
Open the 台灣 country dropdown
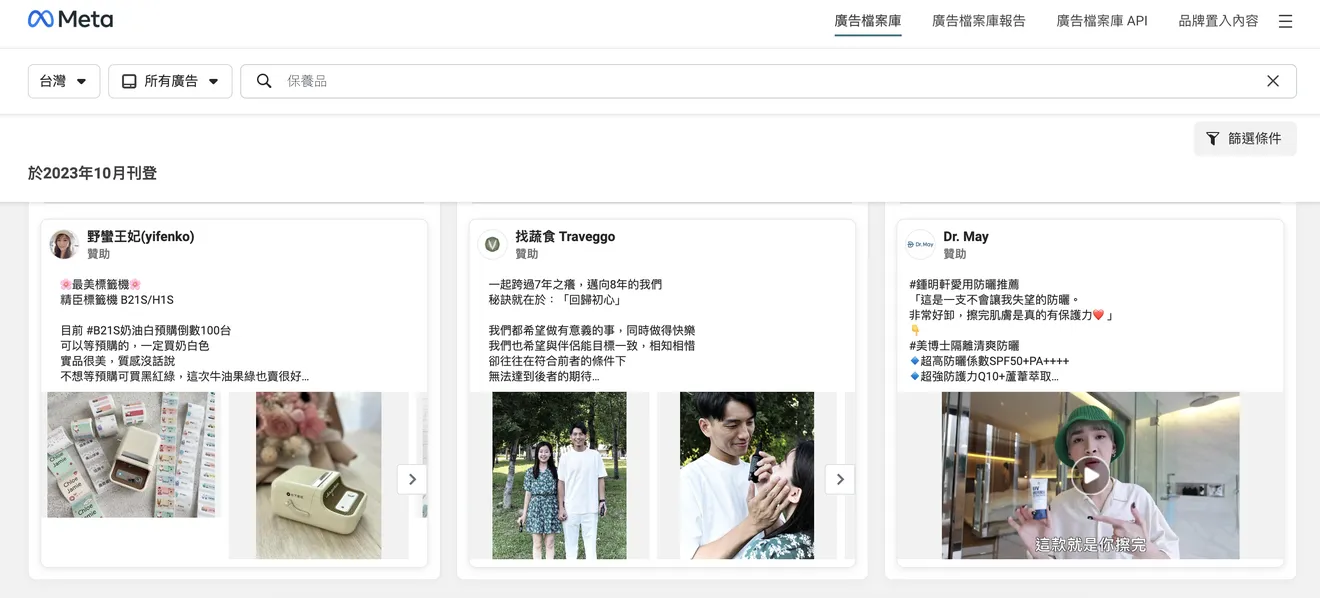[x=64, y=81]
